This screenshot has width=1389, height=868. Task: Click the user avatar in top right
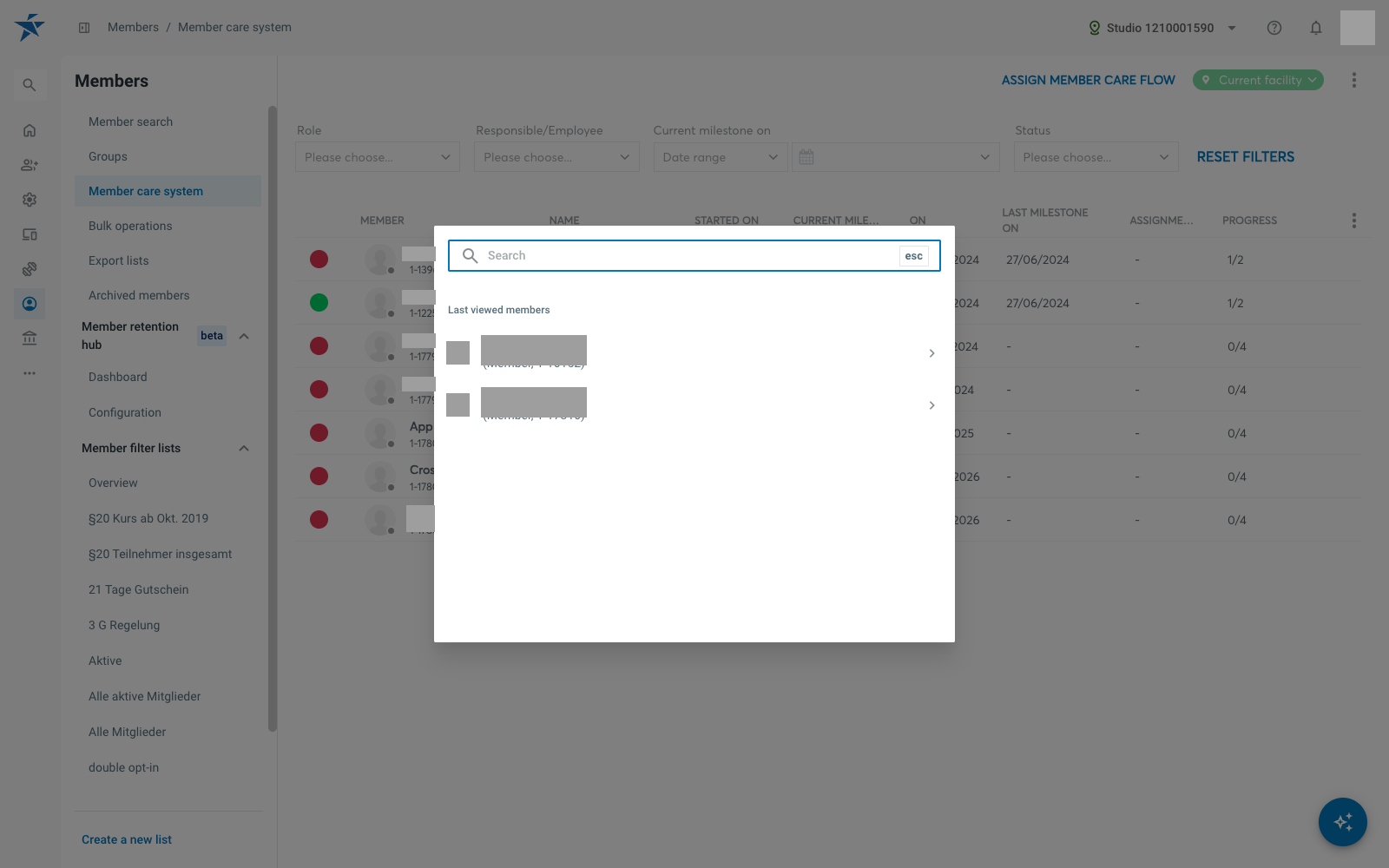point(1358,28)
